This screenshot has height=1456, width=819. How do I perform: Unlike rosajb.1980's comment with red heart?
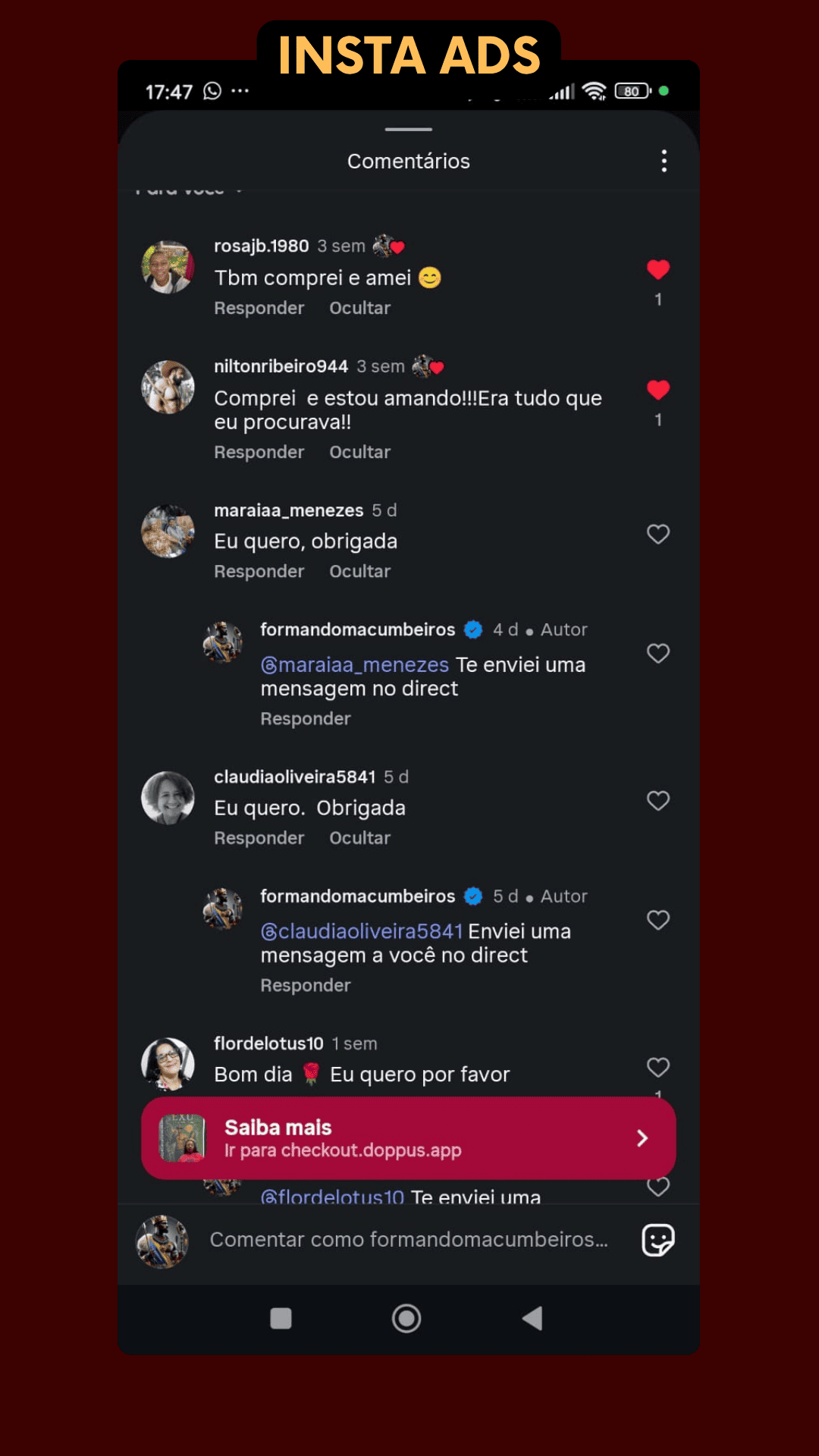coord(657,269)
